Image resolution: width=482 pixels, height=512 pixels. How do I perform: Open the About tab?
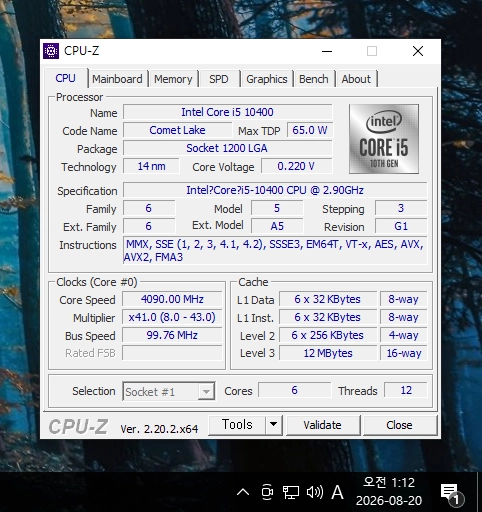(356, 79)
